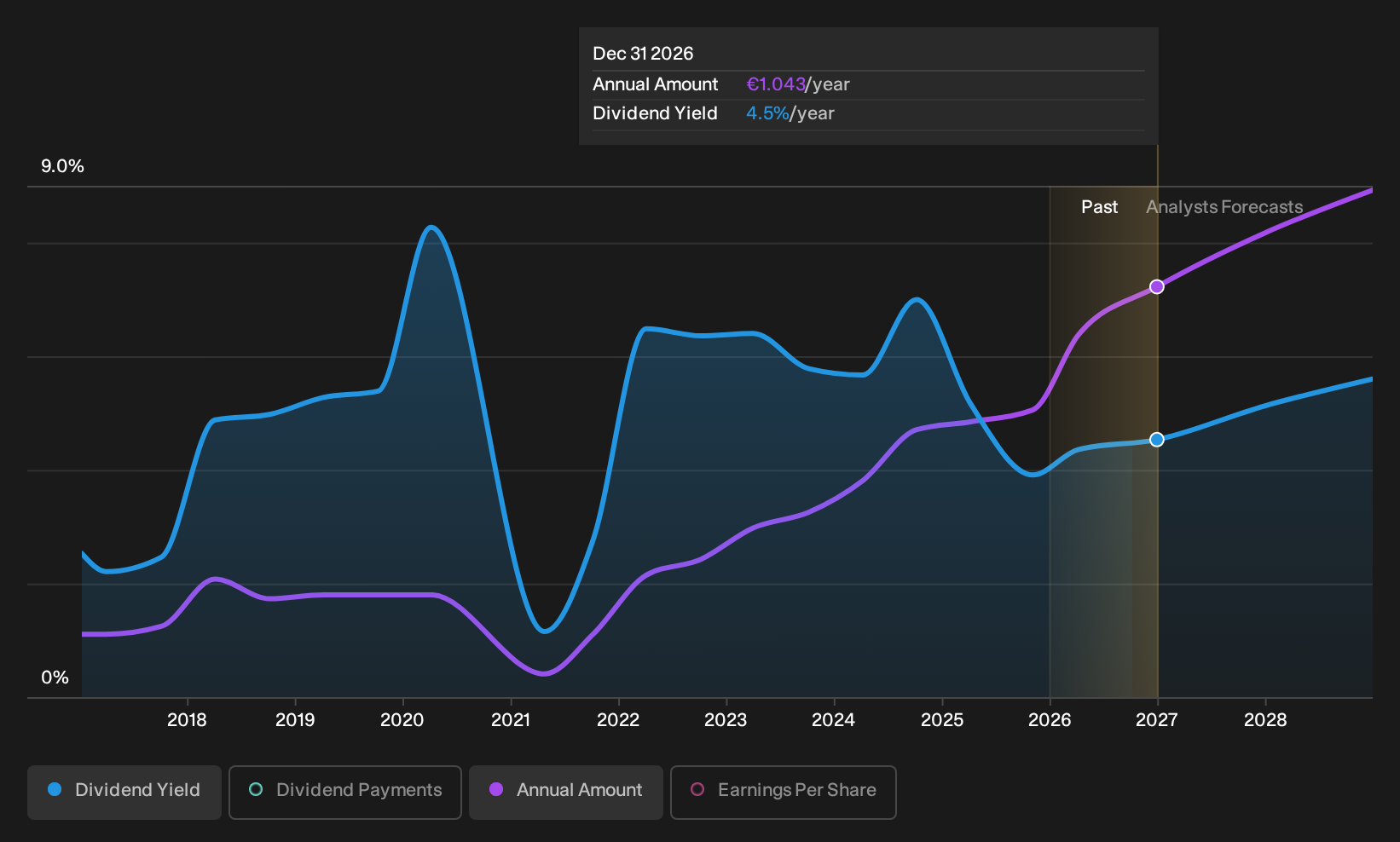Click the €1.043/year tooltip value
1400x842 pixels.
coord(798,84)
